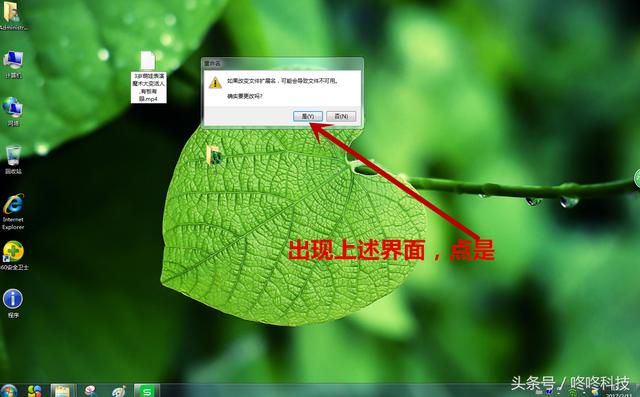The image size is (640, 397).
Task: Confirm the rename with 是(Y) button
Action: coord(308,116)
